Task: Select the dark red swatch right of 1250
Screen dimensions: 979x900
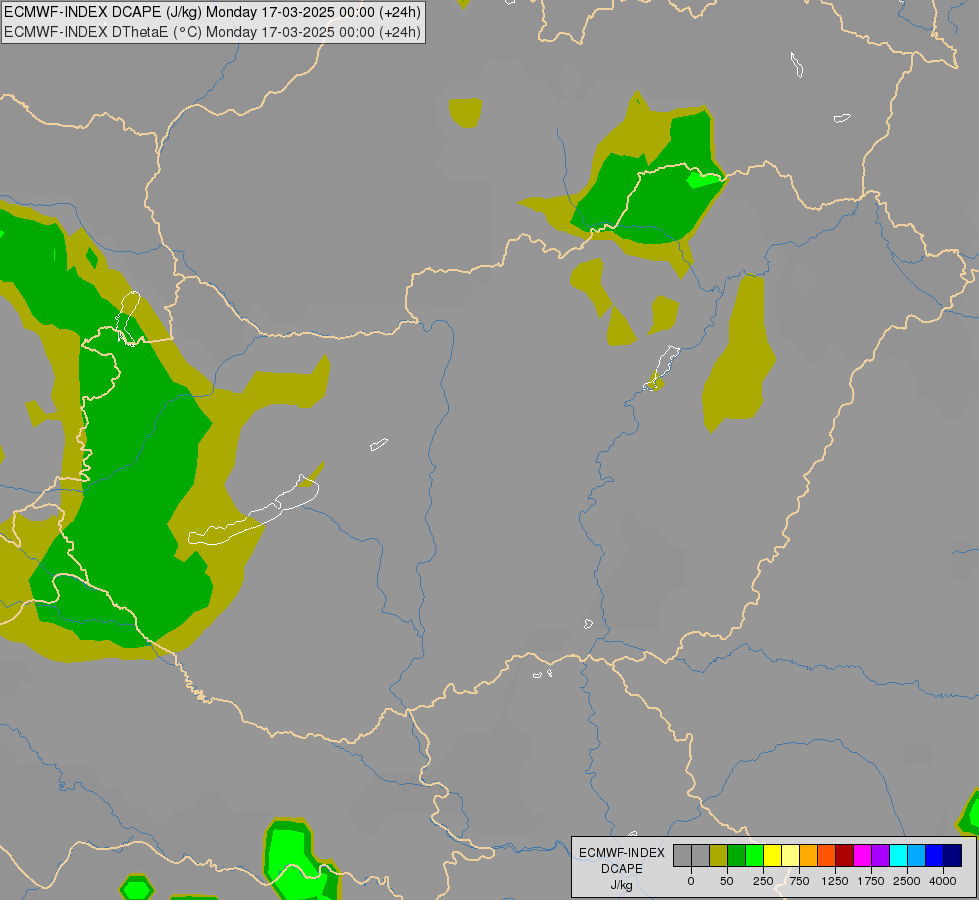Action: (845, 856)
